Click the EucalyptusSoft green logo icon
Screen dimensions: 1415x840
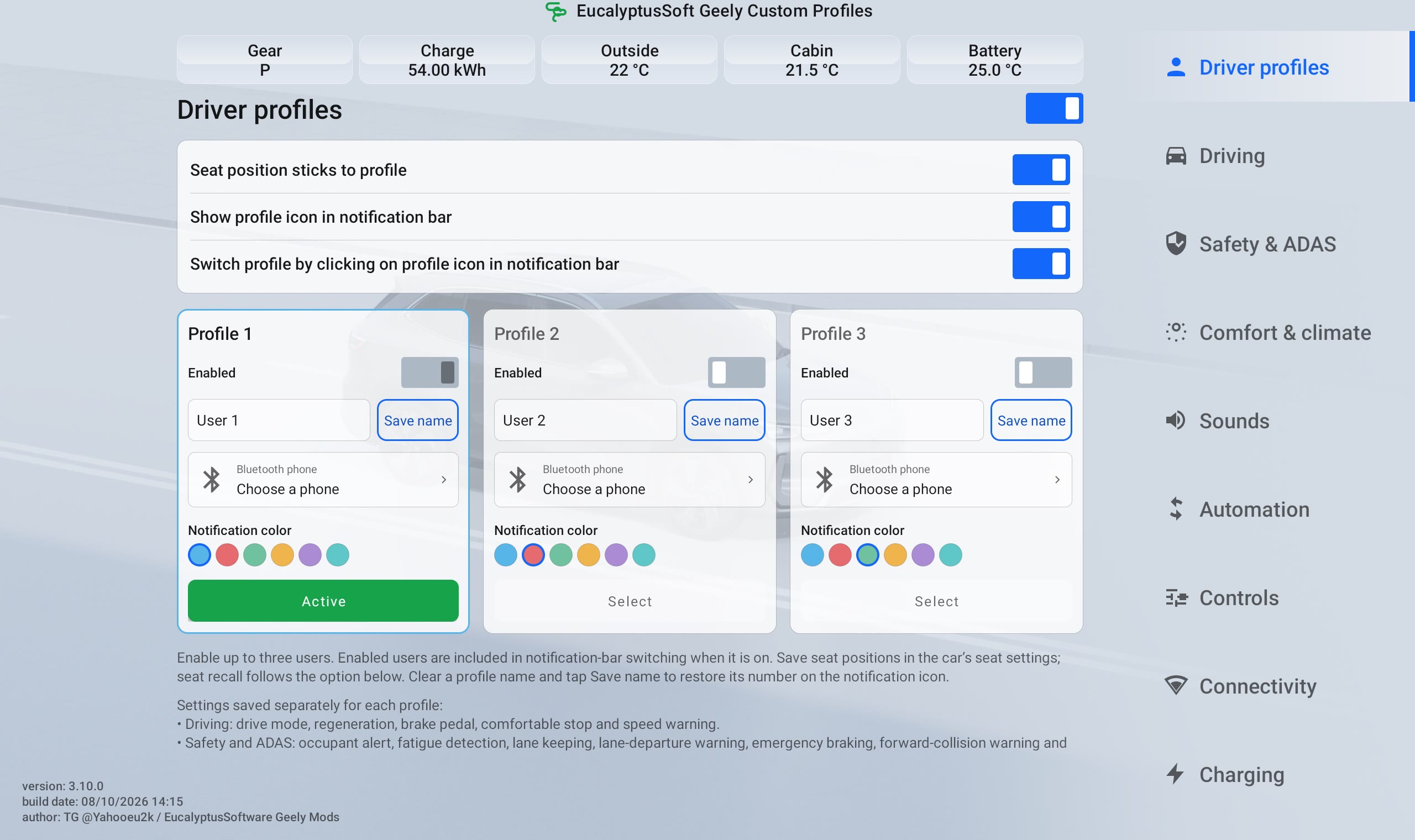pyautogui.click(x=556, y=11)
